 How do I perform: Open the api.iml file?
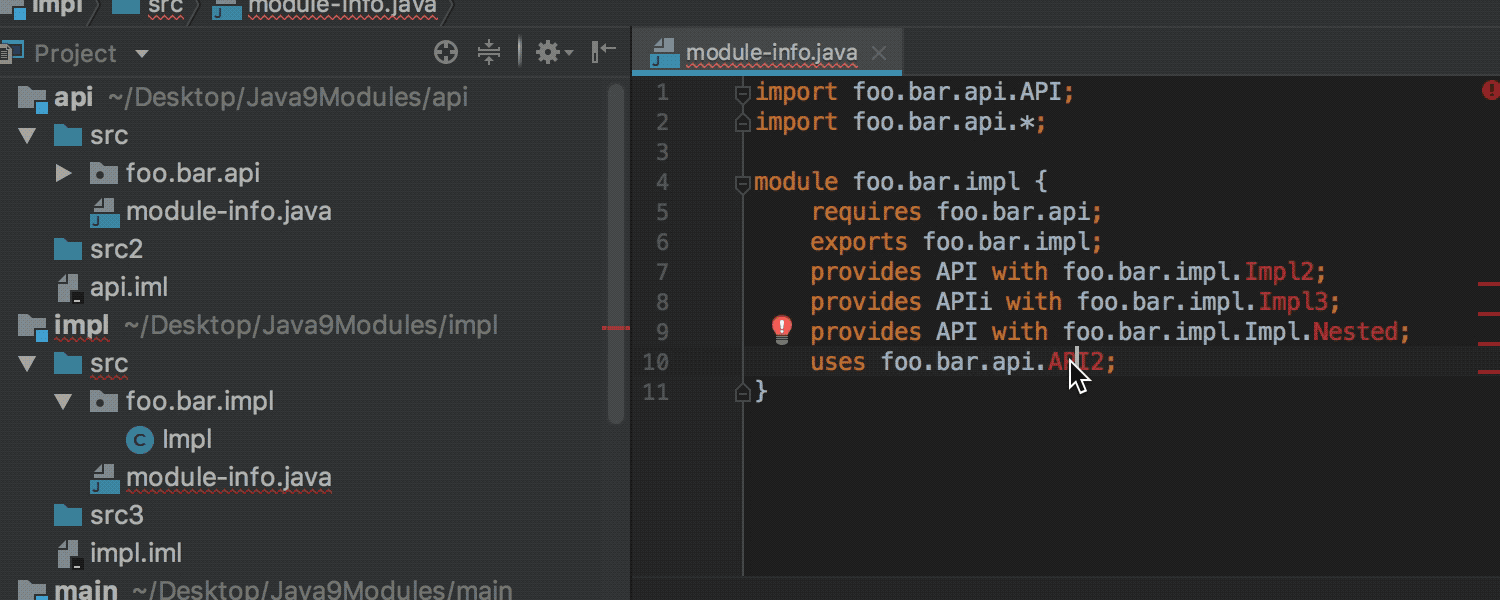(128, 287)
